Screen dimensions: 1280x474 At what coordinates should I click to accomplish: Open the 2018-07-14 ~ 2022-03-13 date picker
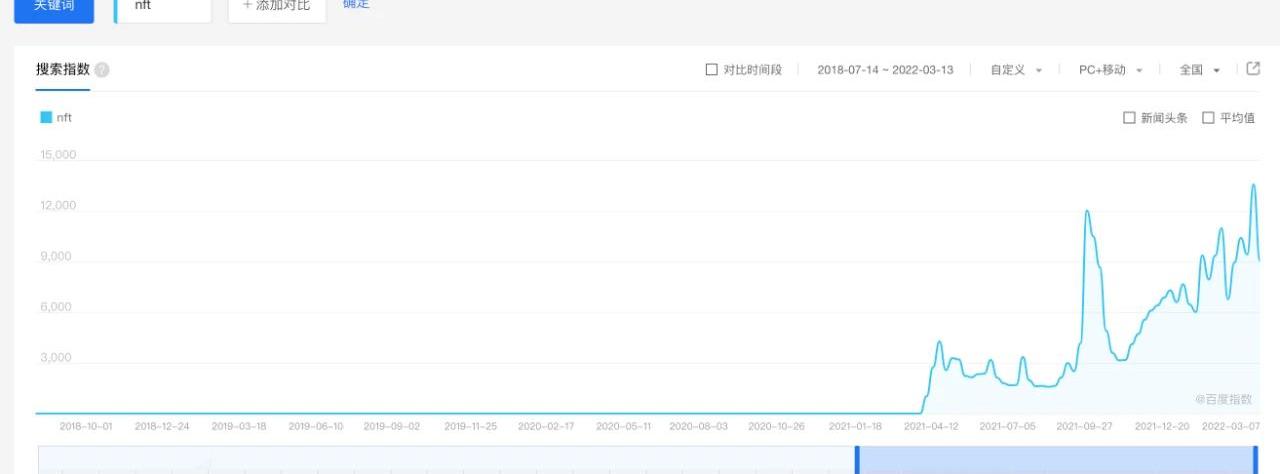coord(885,70)
